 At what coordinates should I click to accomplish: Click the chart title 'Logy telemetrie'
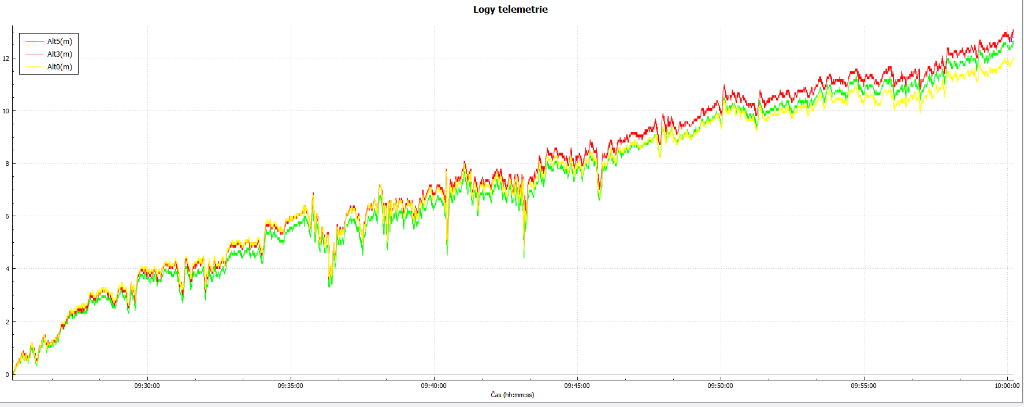(x=510, y=9)
